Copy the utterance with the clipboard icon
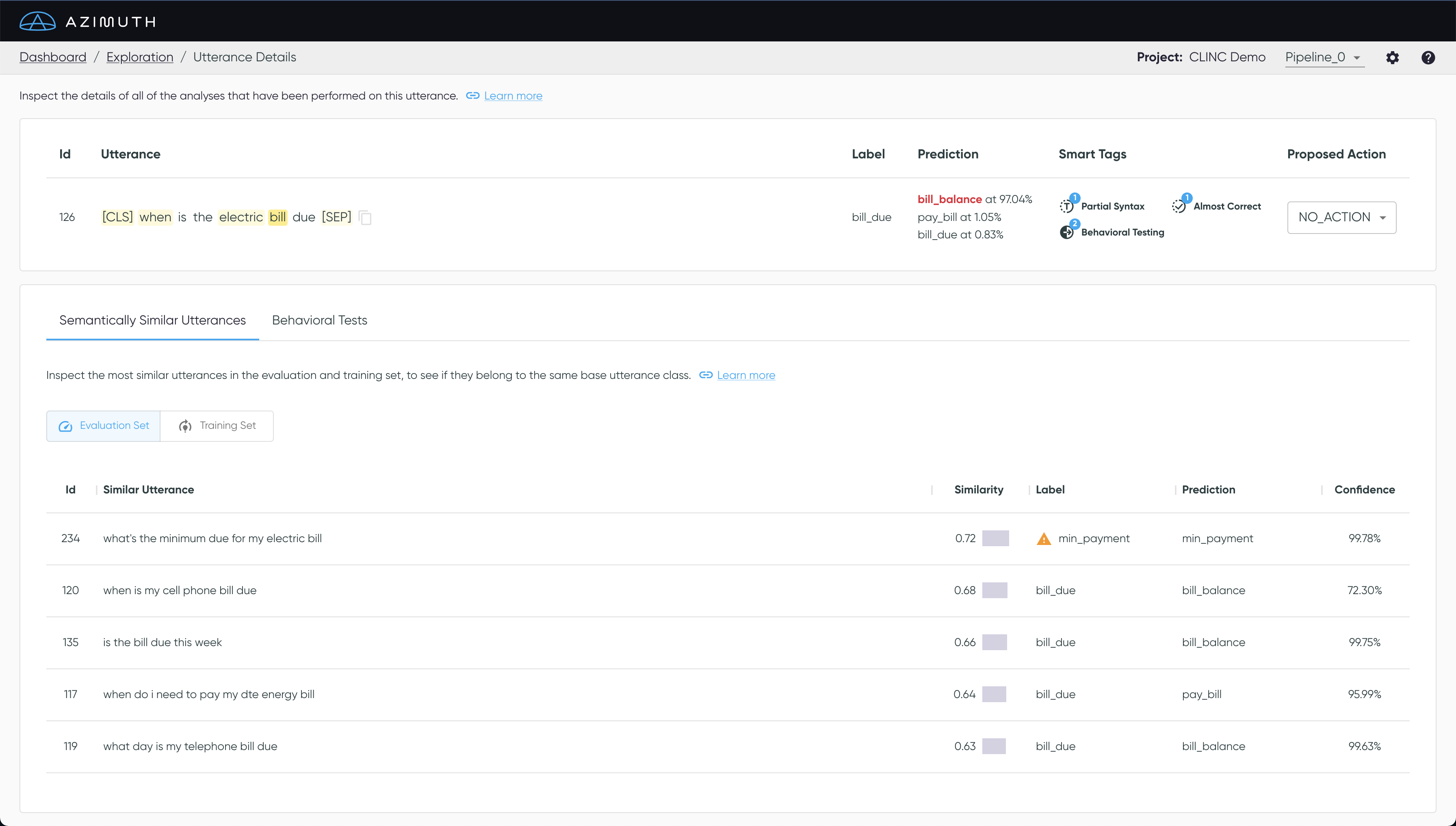 [x=365, y=217]
